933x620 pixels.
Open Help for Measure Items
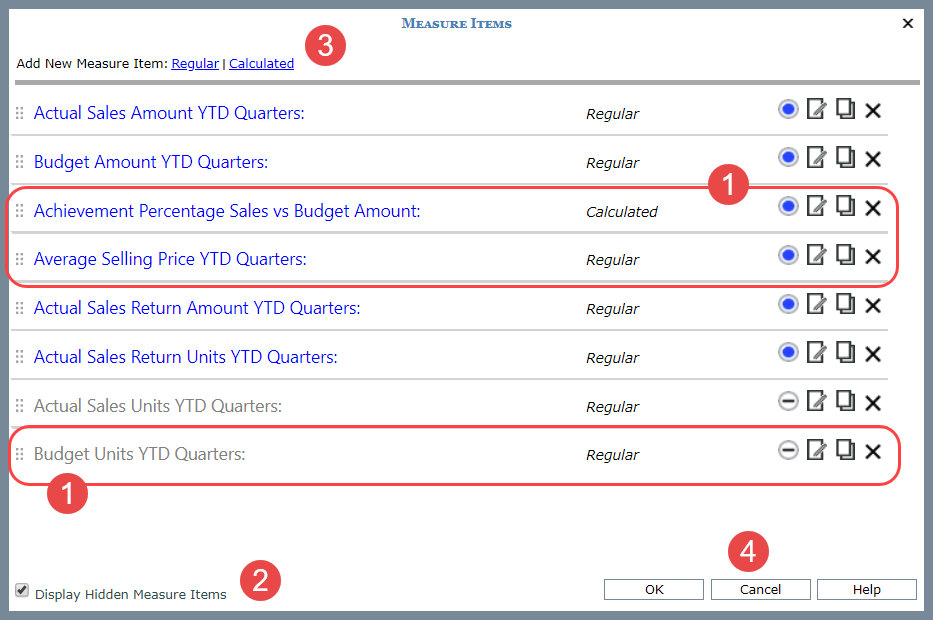click(x=866, y=589)
